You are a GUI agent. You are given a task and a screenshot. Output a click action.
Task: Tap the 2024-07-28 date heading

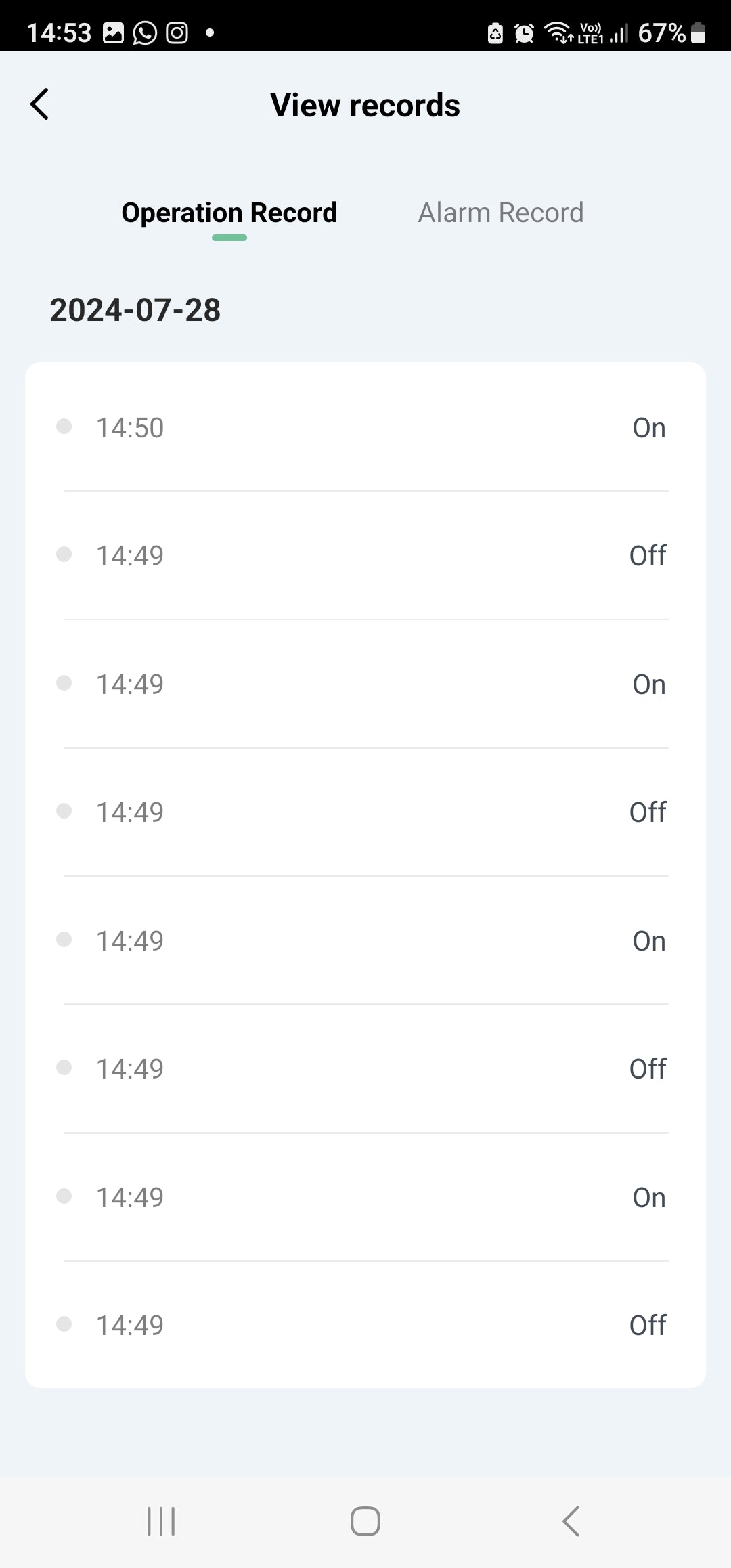click(x=135, y=310)
